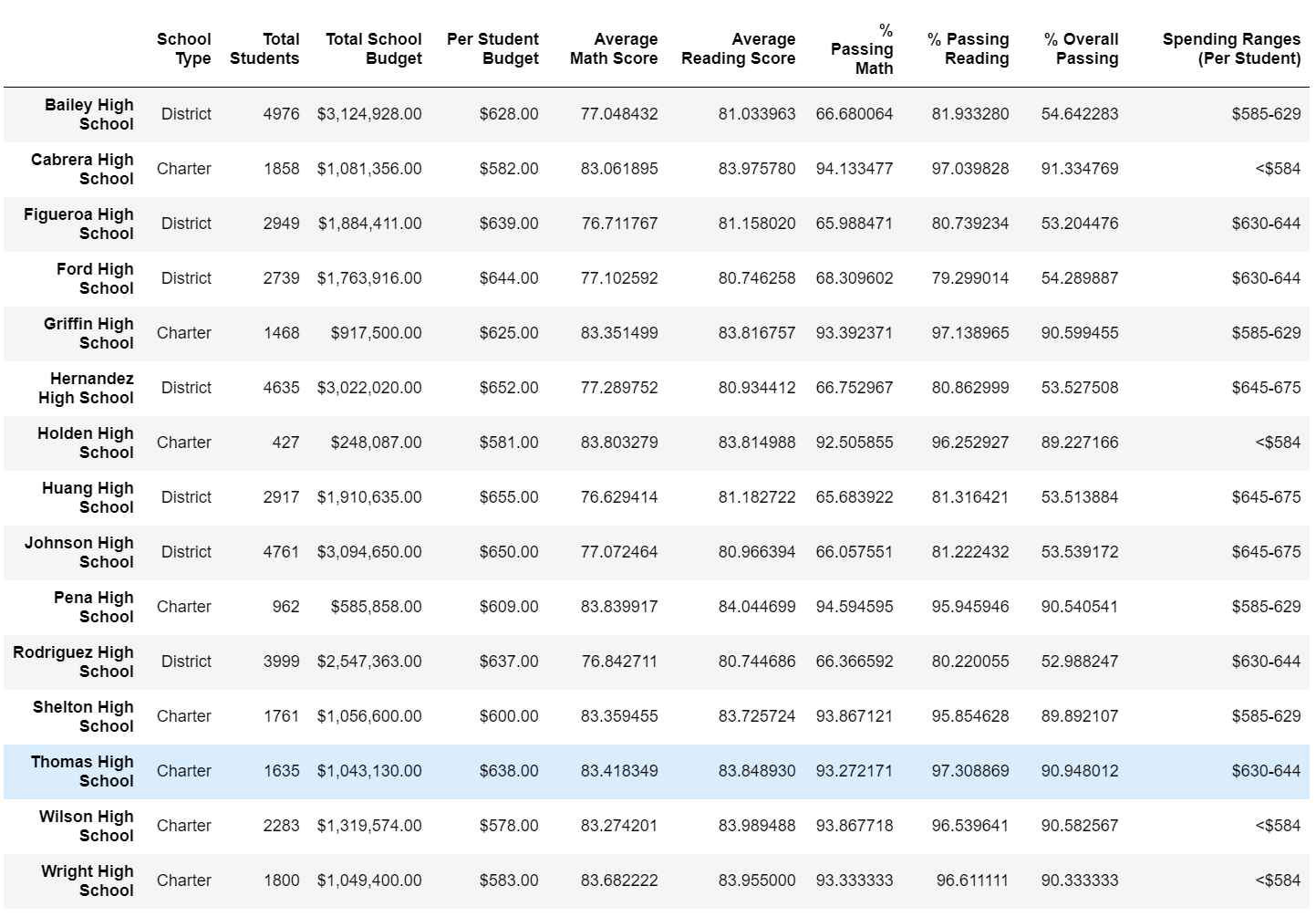Click Hernandez High School's spending range $645-675
The height and width of the screenshot is (917, 1316).
pyautogui.click(x=1266, y=388)
